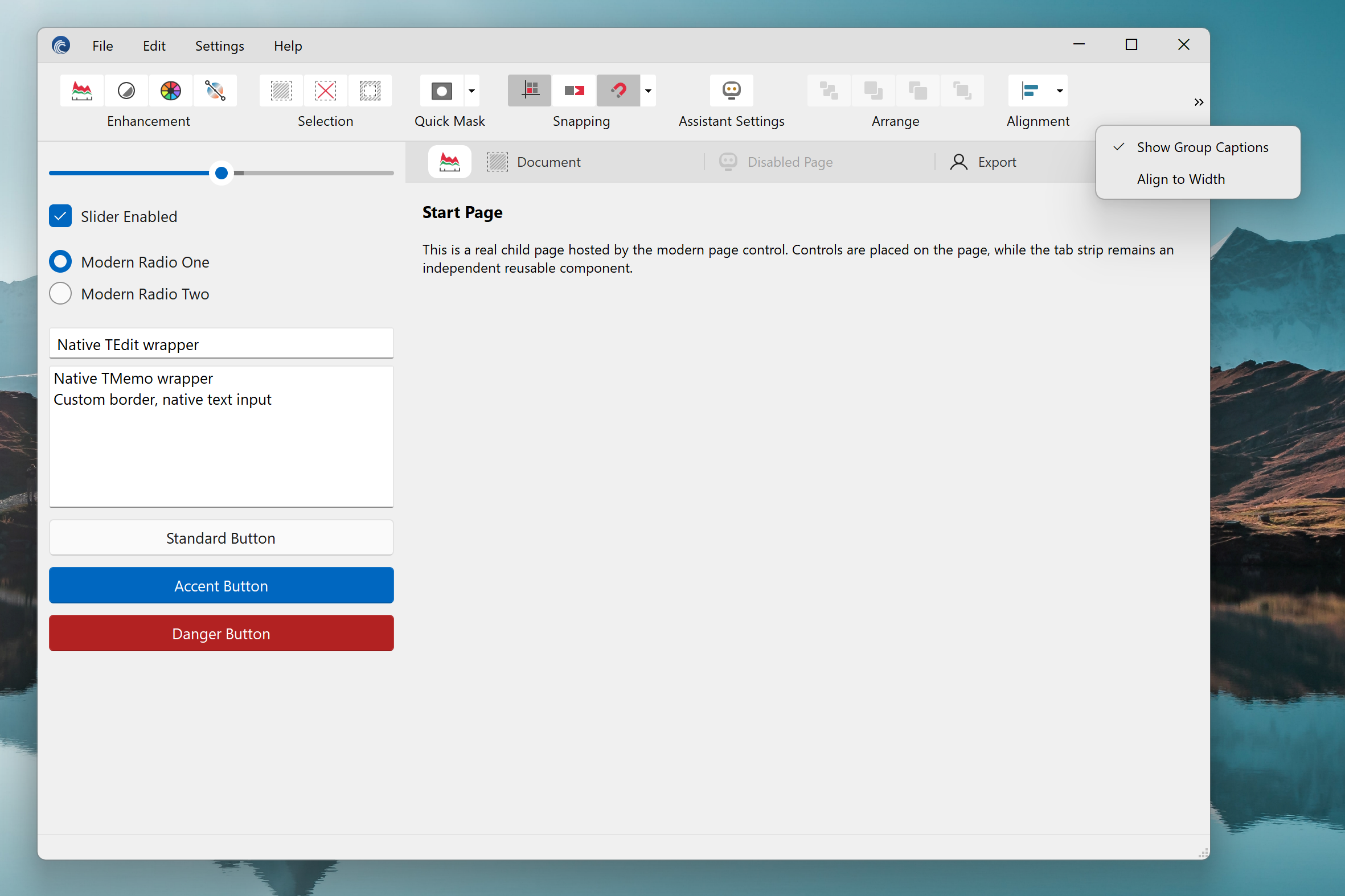
Task: Click the Snapping group caption
Action: click(581, 121)
